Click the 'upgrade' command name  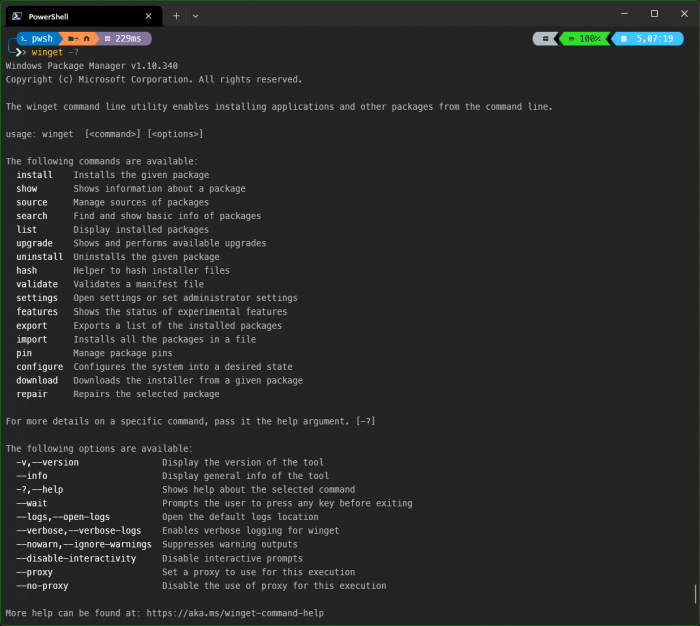pyautogui.click(x=34, y=243)
